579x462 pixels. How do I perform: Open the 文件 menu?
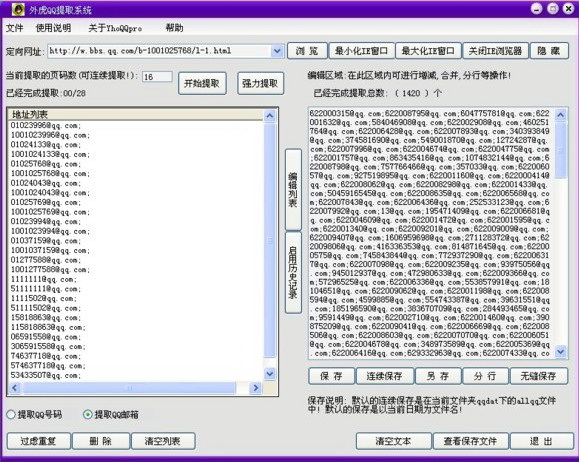coord(15,28)
